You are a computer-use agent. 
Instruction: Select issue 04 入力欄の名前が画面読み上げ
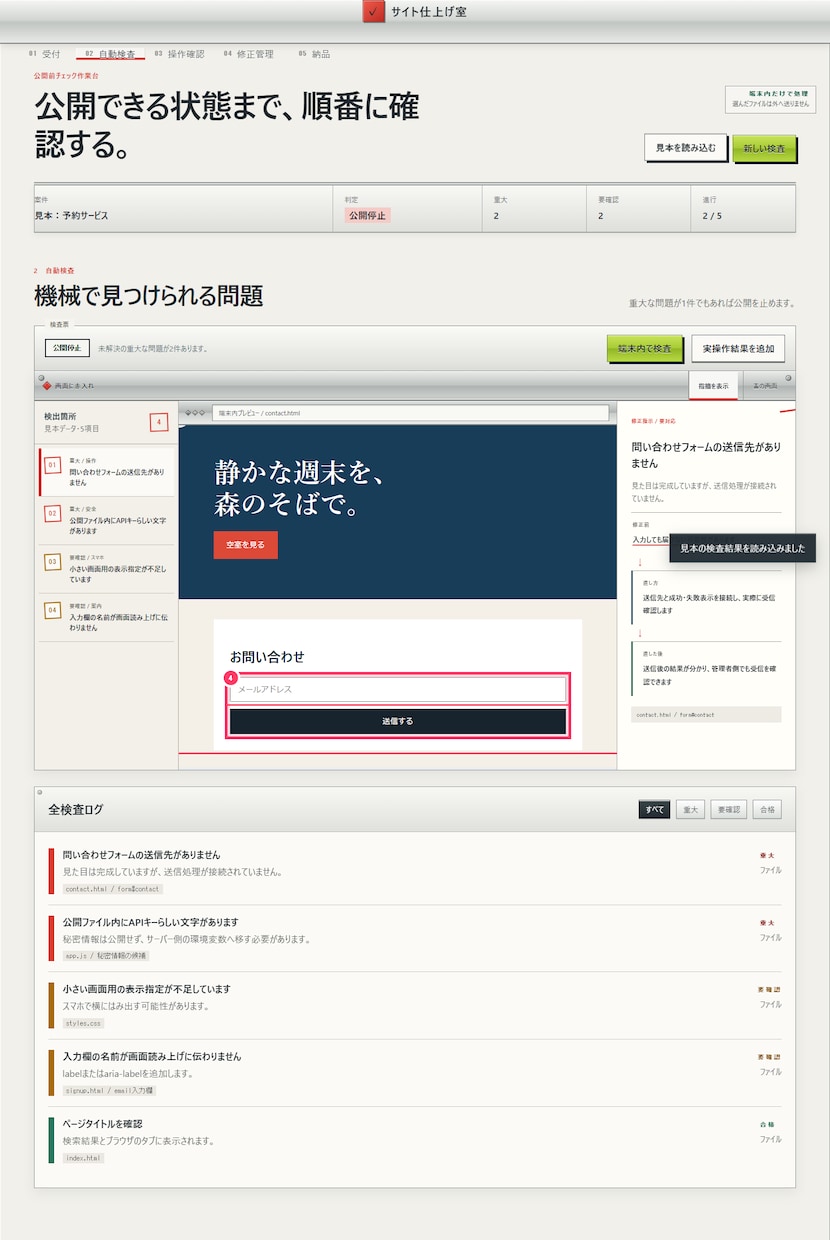(x=107, y=617)
